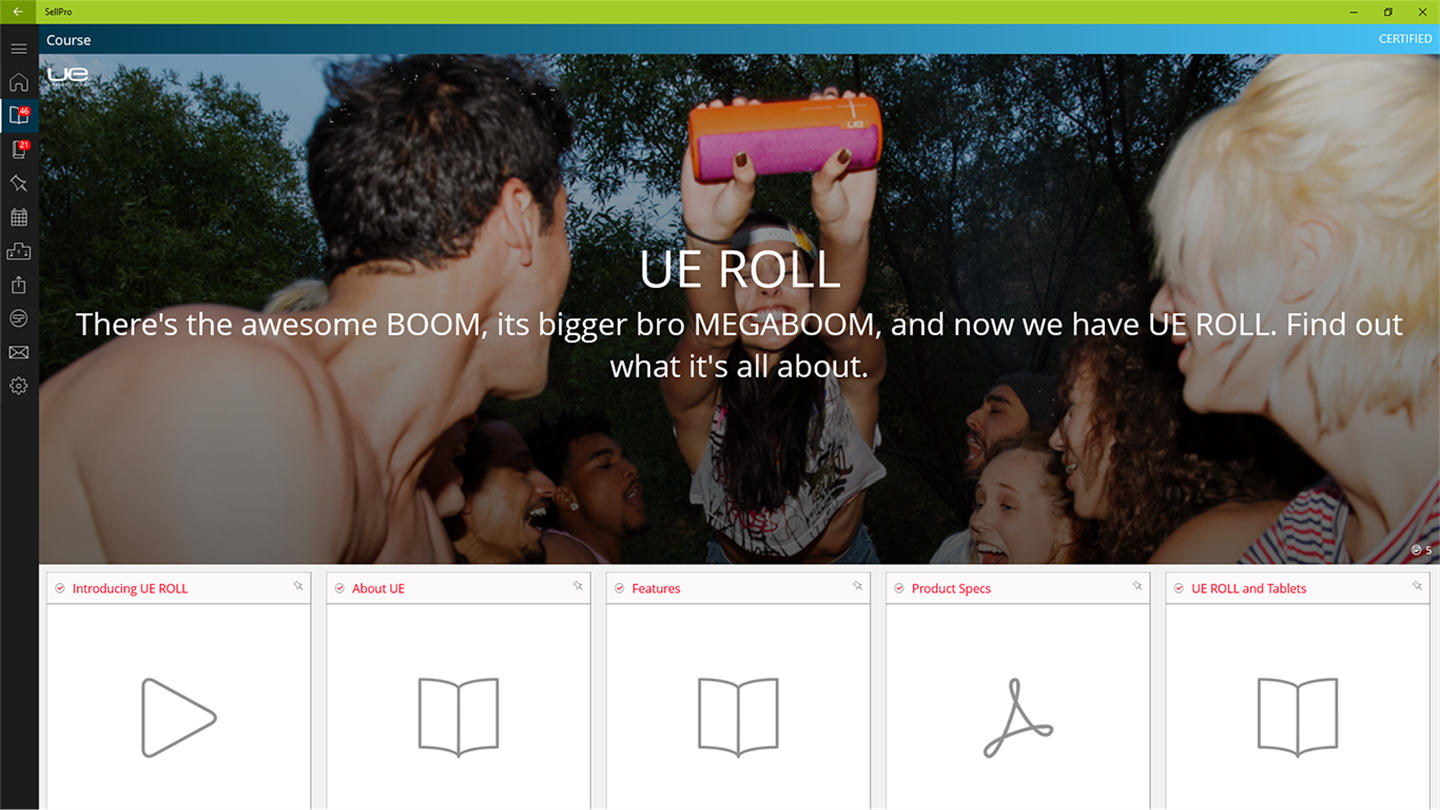Open the hamburger menu in the sidebar
The height and width of the screenshot is (810, 1440).
coord(18,48)
